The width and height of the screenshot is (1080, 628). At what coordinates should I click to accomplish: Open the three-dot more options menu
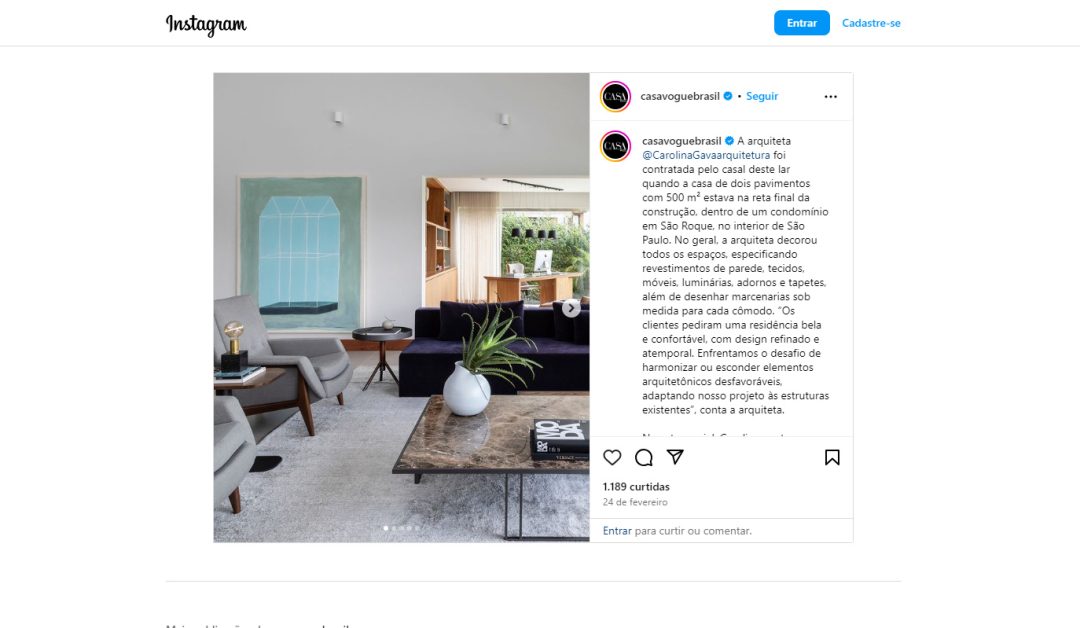coord(831,96)
